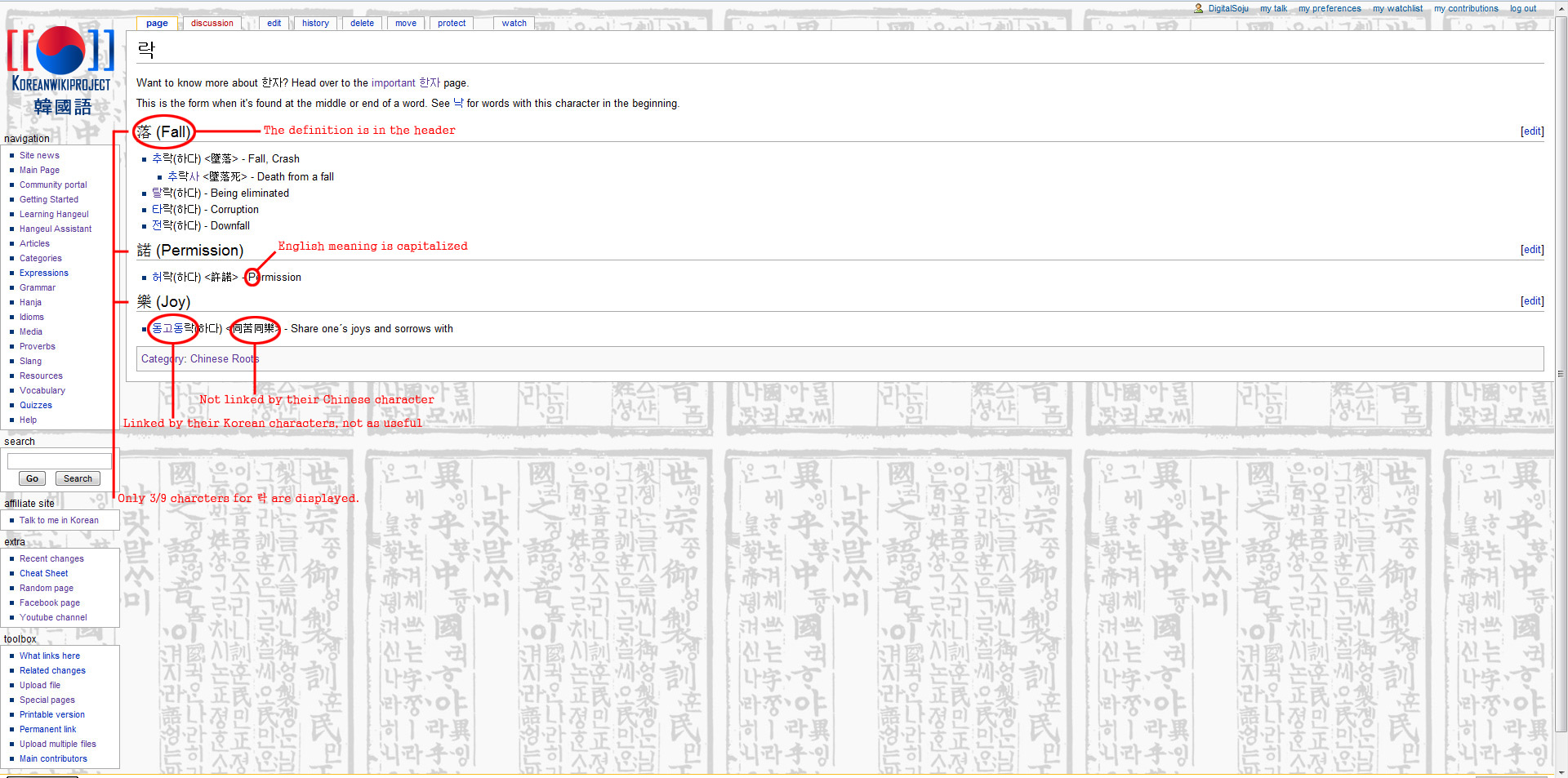Open the discussion tab
This screenshot has width=1568, height=778.
212,23
